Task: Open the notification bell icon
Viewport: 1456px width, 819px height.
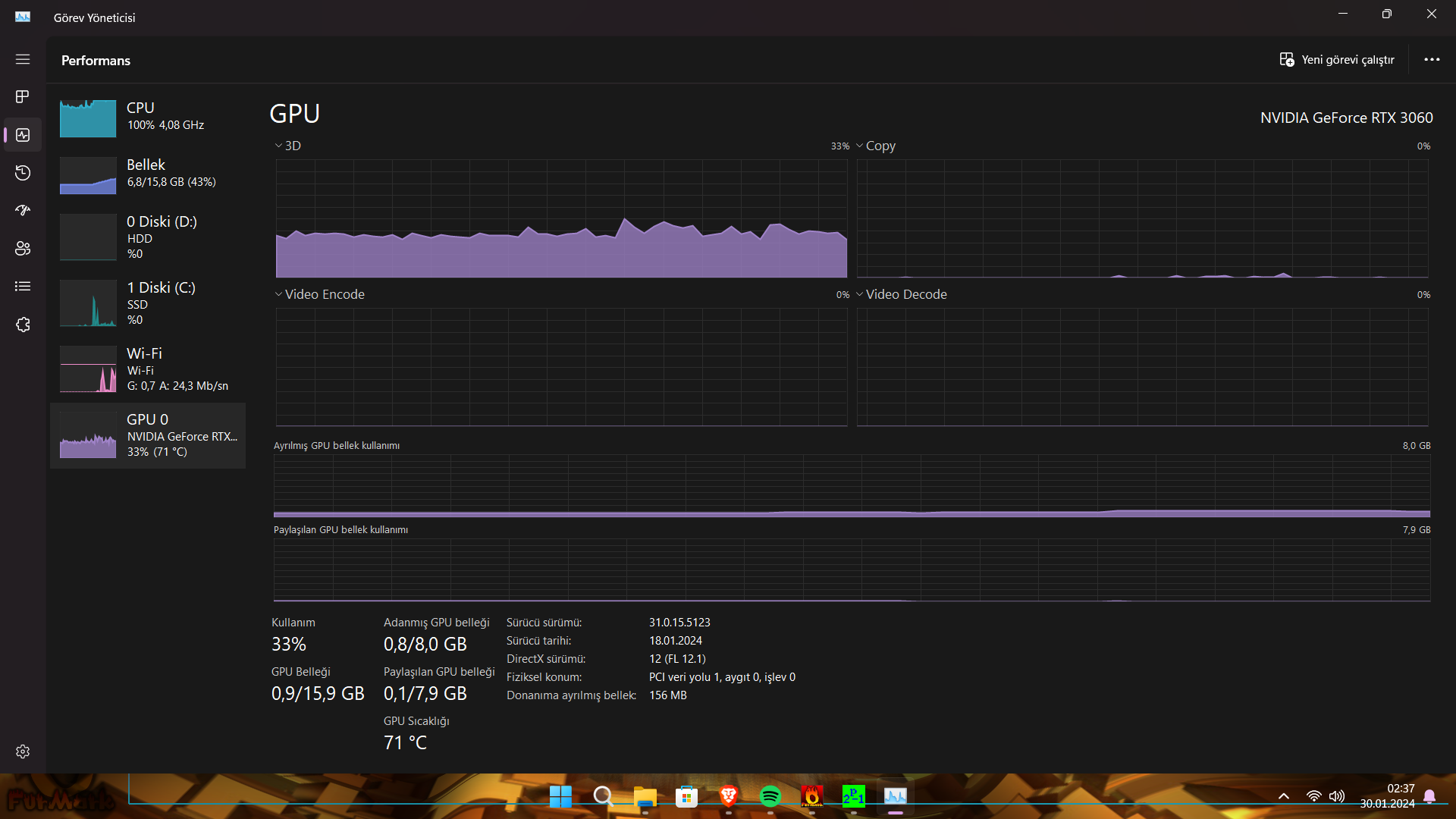Action: pyautogui.click(x=1429, y=796)
